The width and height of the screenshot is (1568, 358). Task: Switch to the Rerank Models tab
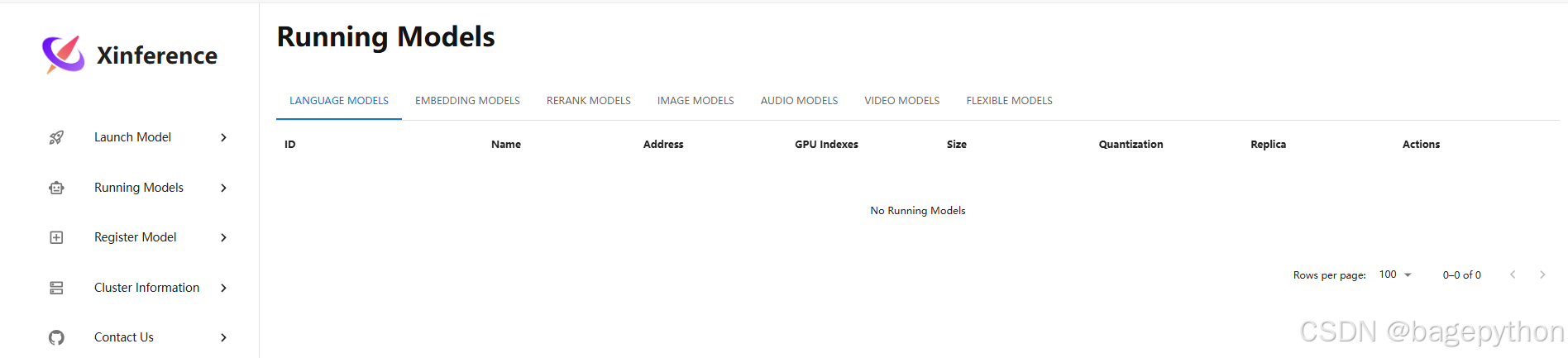(x=589, y=101)
